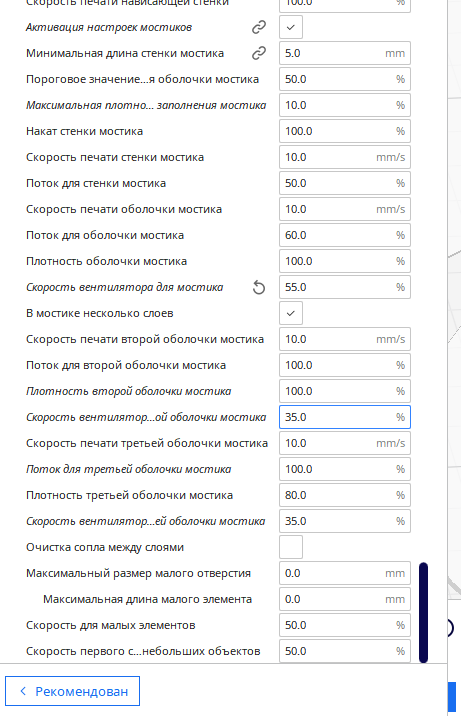Focus Скорость вентилятора для мостика field
The width and height of the screenshot is (461, 716).
[x=345, y=288]
